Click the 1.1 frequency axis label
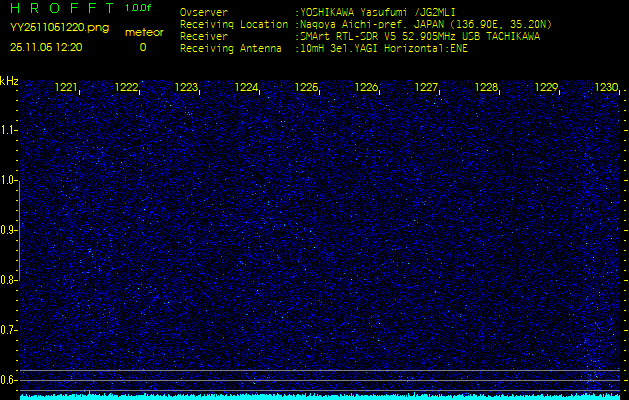This screenshot has height=400, width=629. 9,130
